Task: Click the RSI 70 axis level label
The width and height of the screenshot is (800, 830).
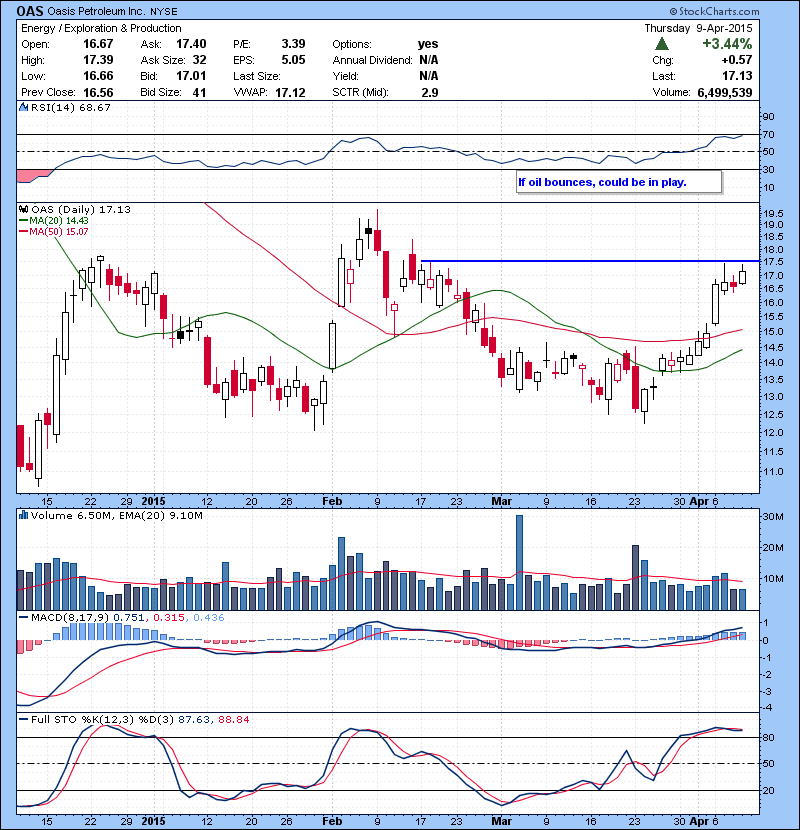Action: pos(768,134)
